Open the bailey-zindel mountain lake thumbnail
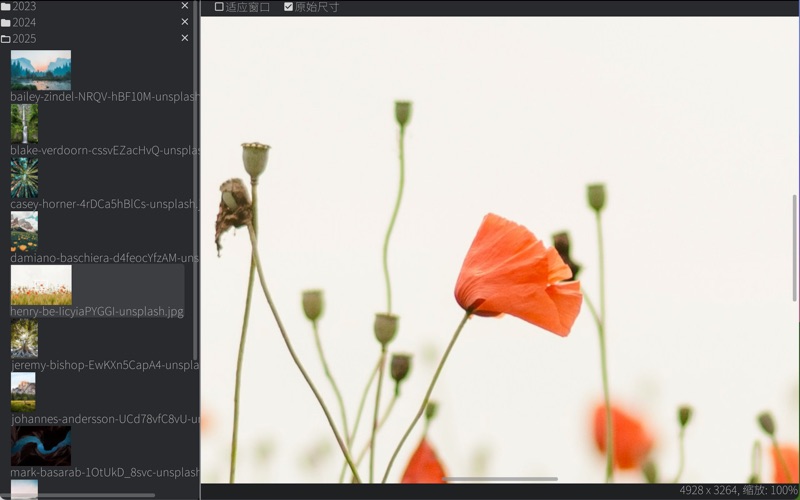800x500 pixels. 40,70
